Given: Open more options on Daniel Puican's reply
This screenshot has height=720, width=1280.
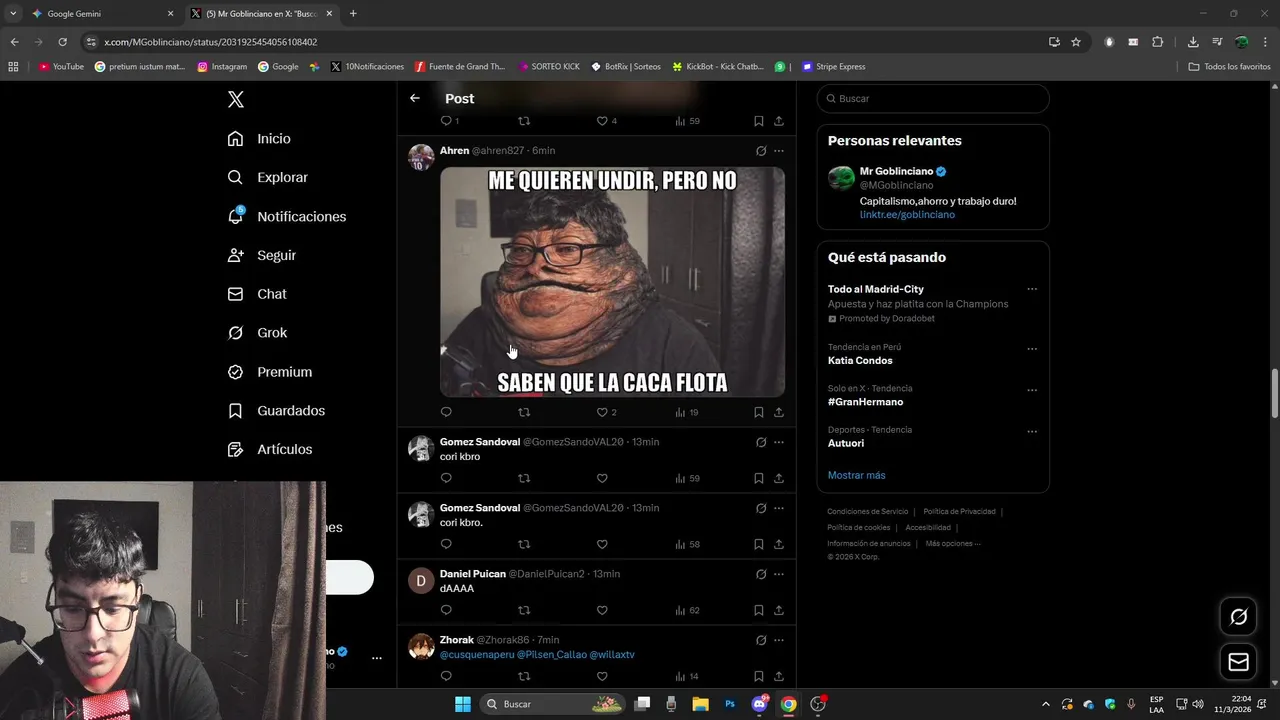Looking at the screenshot, I should (x=779, y=574).
